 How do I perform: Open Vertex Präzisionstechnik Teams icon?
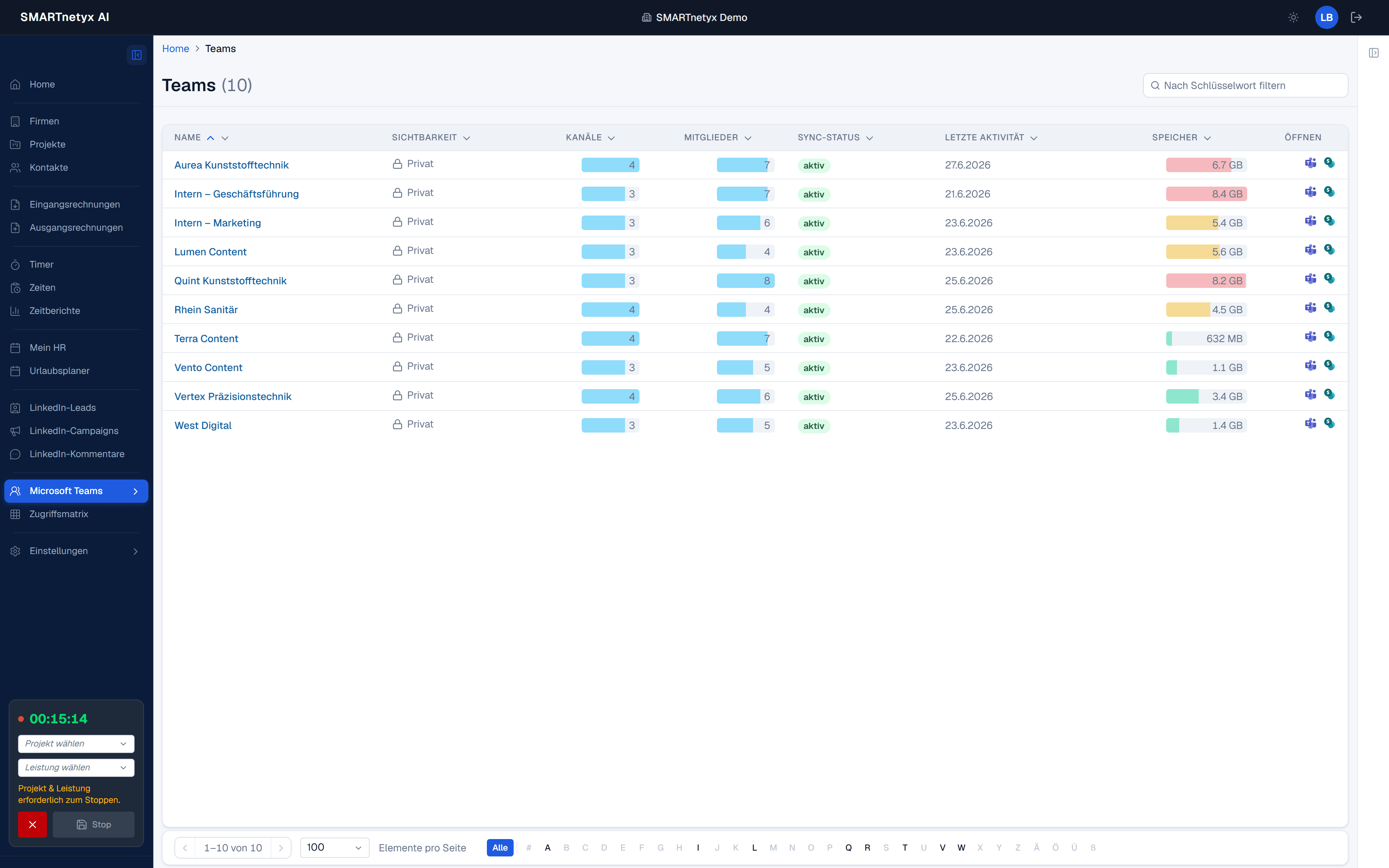[x=1311, y=395]
